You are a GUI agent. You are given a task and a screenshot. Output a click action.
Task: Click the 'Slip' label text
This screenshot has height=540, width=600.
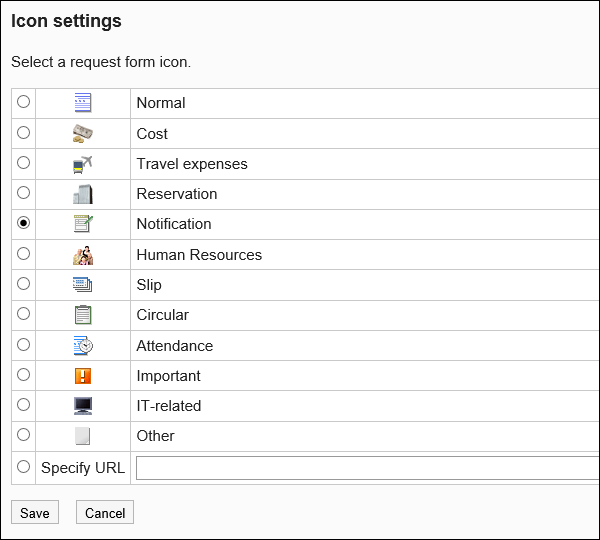coord(149,285)
